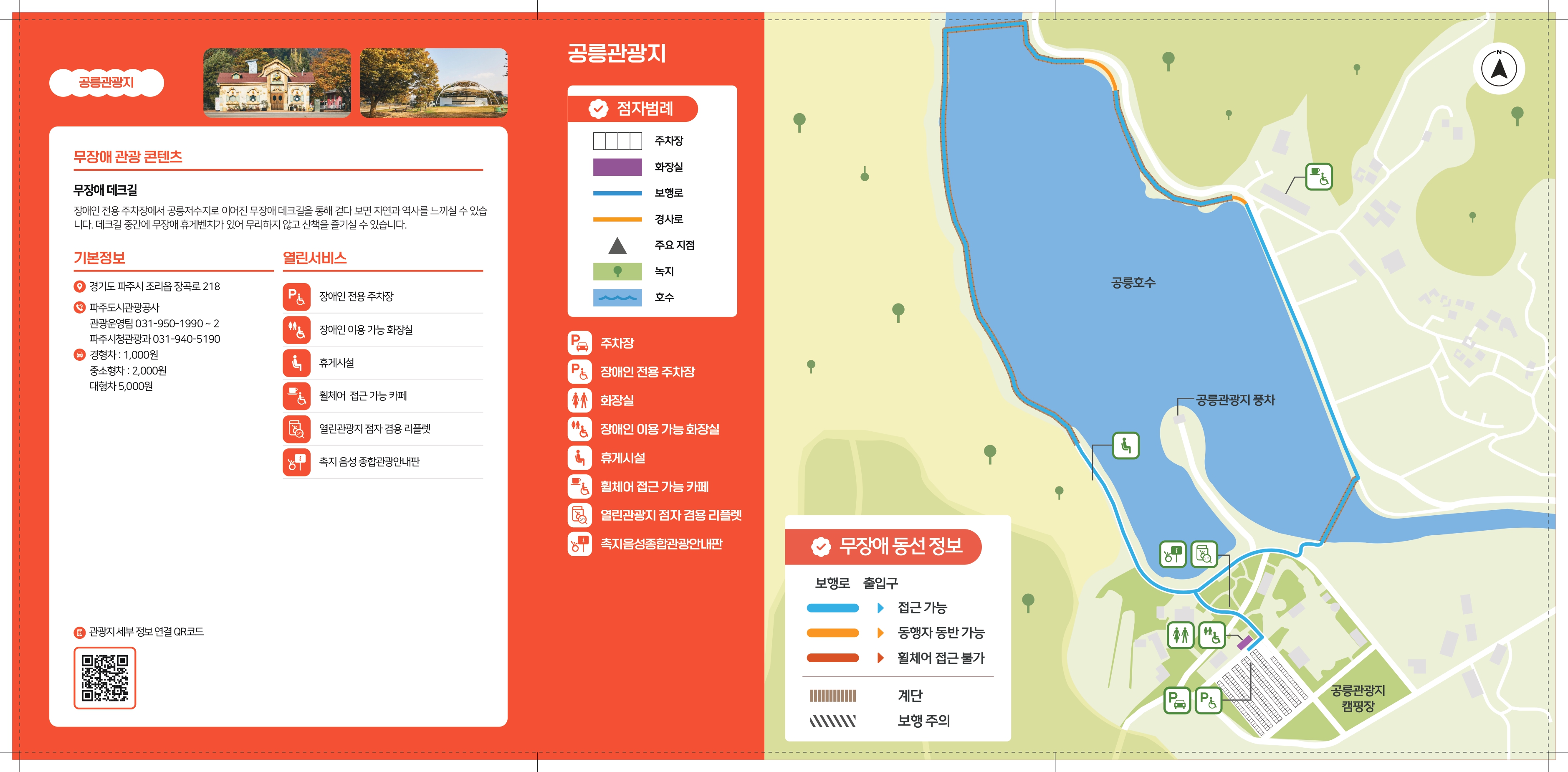
Task: Click the green 녹지 legend swatch
Action: pos(617,271)
